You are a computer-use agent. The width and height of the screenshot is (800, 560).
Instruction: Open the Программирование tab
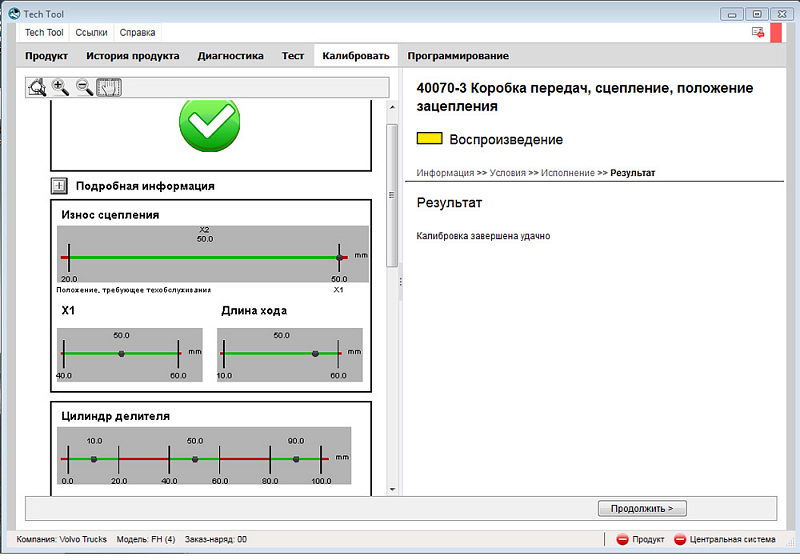(458, 56)
